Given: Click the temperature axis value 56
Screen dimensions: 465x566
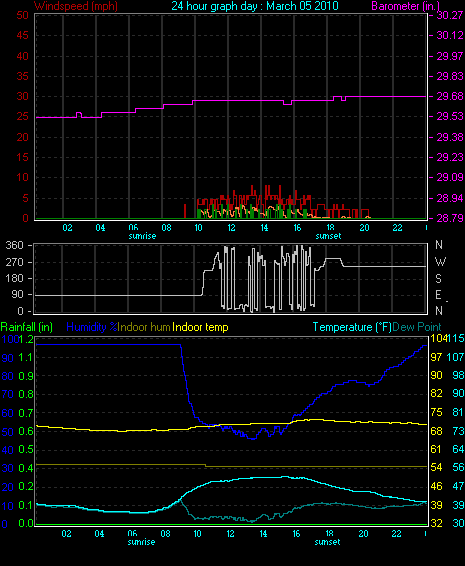Looking at the screenshot, I should tap(459, 467).
